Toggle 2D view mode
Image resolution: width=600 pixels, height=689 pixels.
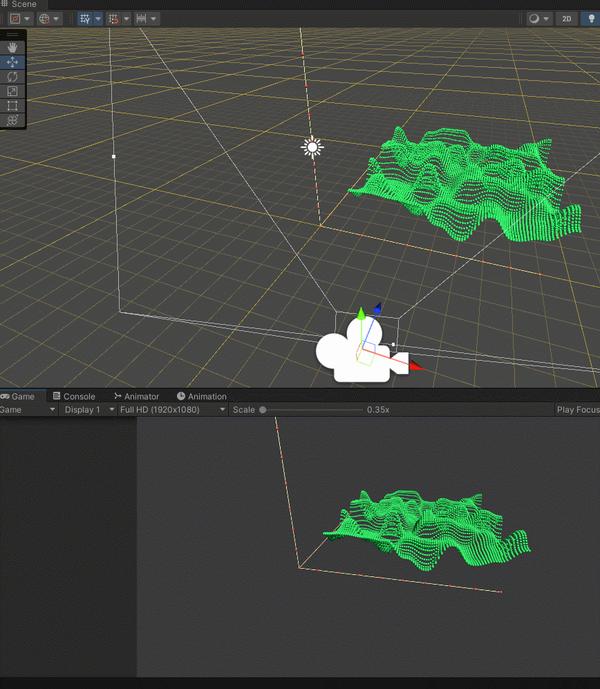point(567,18)
